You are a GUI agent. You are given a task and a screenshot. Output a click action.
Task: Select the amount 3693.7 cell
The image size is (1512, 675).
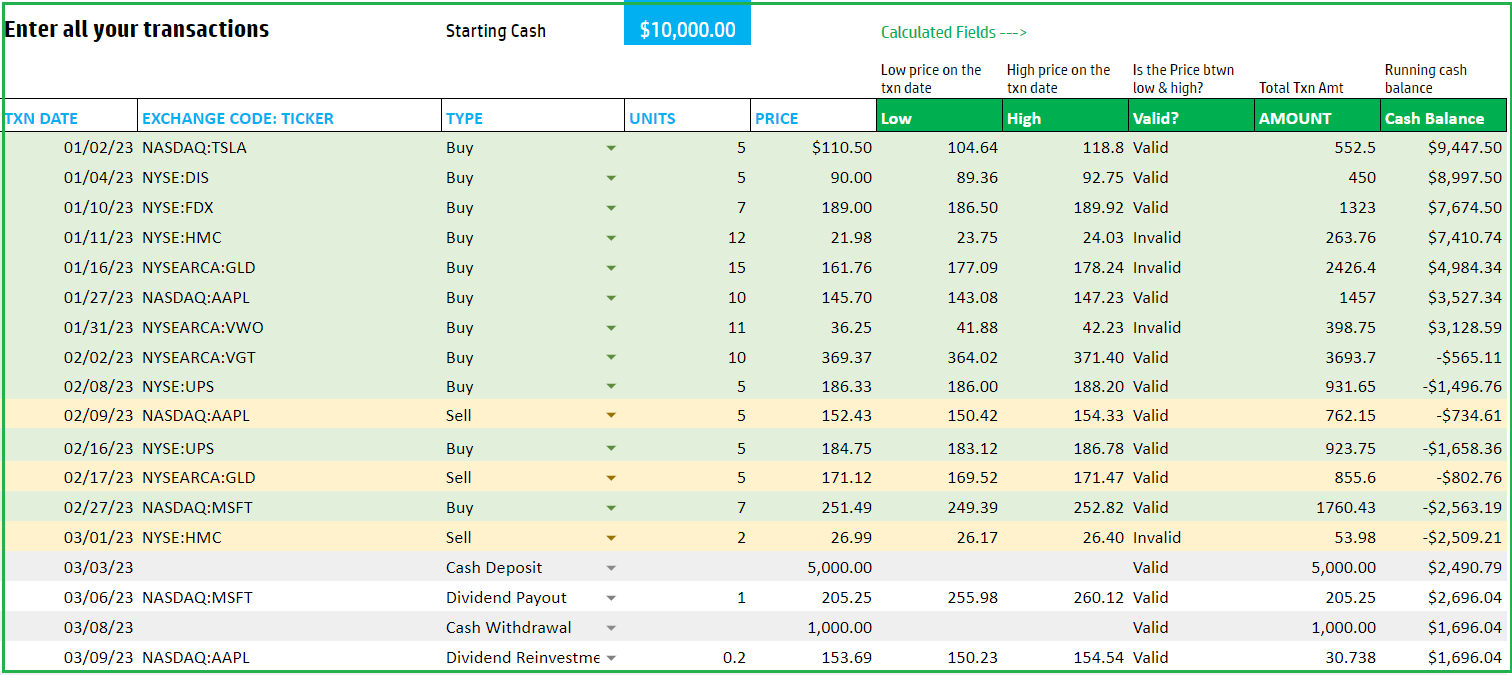(x=1317, y=358)
